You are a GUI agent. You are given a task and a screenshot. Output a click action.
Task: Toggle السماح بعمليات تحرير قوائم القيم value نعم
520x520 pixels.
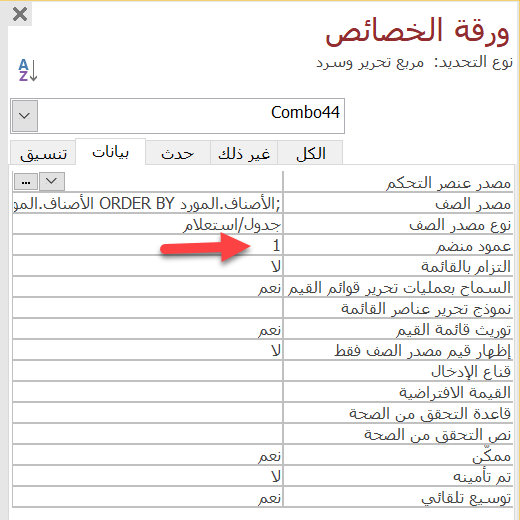pos(147,288)
